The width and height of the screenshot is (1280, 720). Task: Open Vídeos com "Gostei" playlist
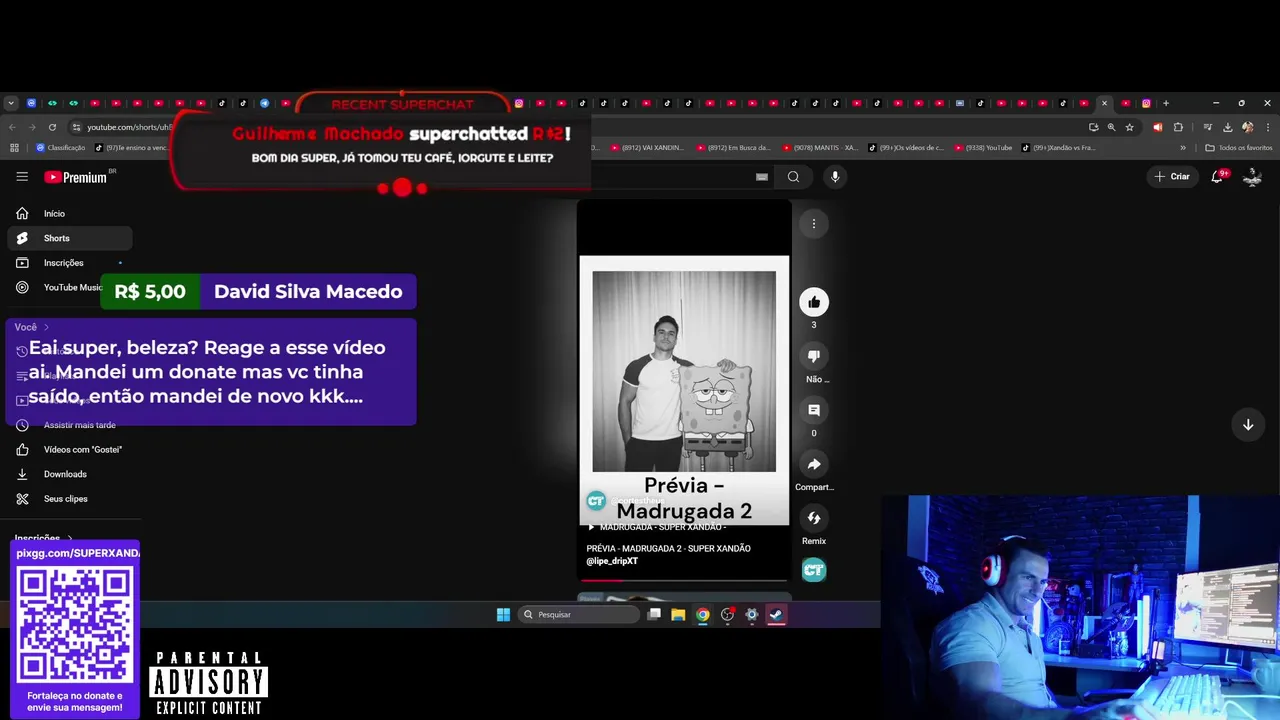[69, 449]
